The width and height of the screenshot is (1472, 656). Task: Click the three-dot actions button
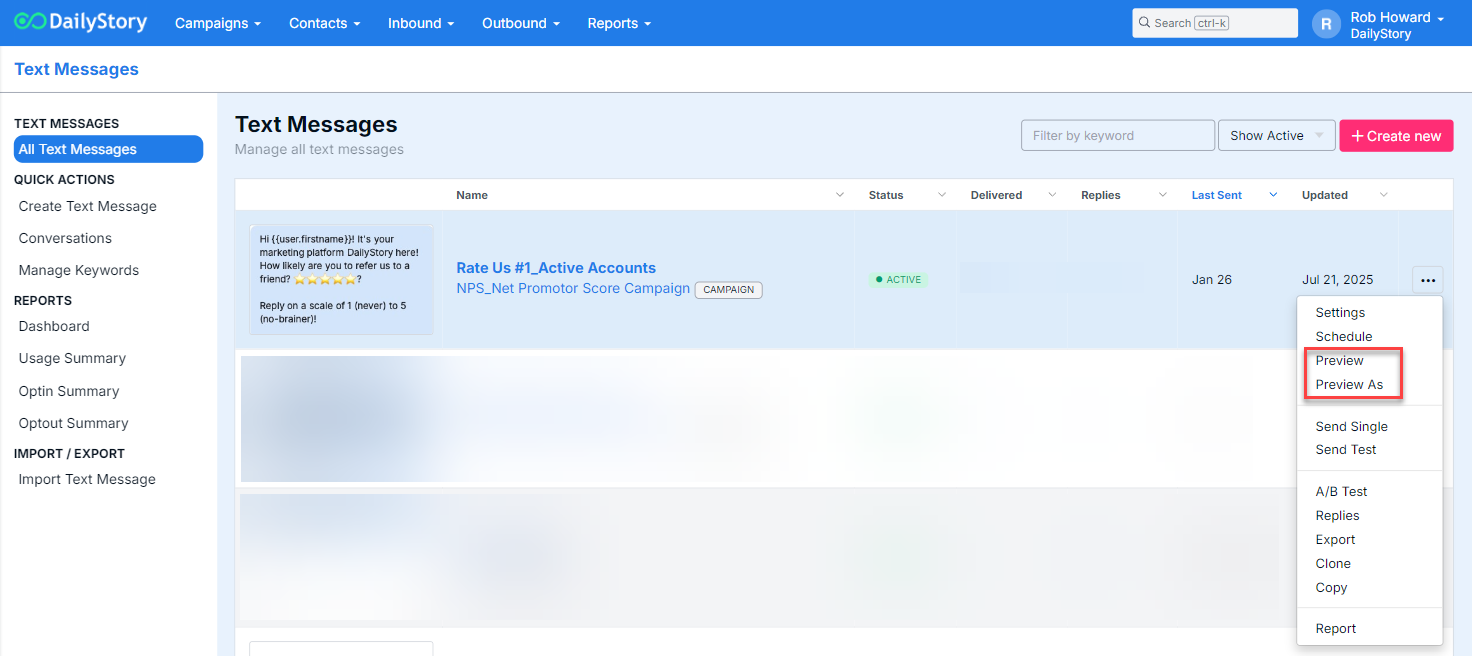tap(1427, 280)
